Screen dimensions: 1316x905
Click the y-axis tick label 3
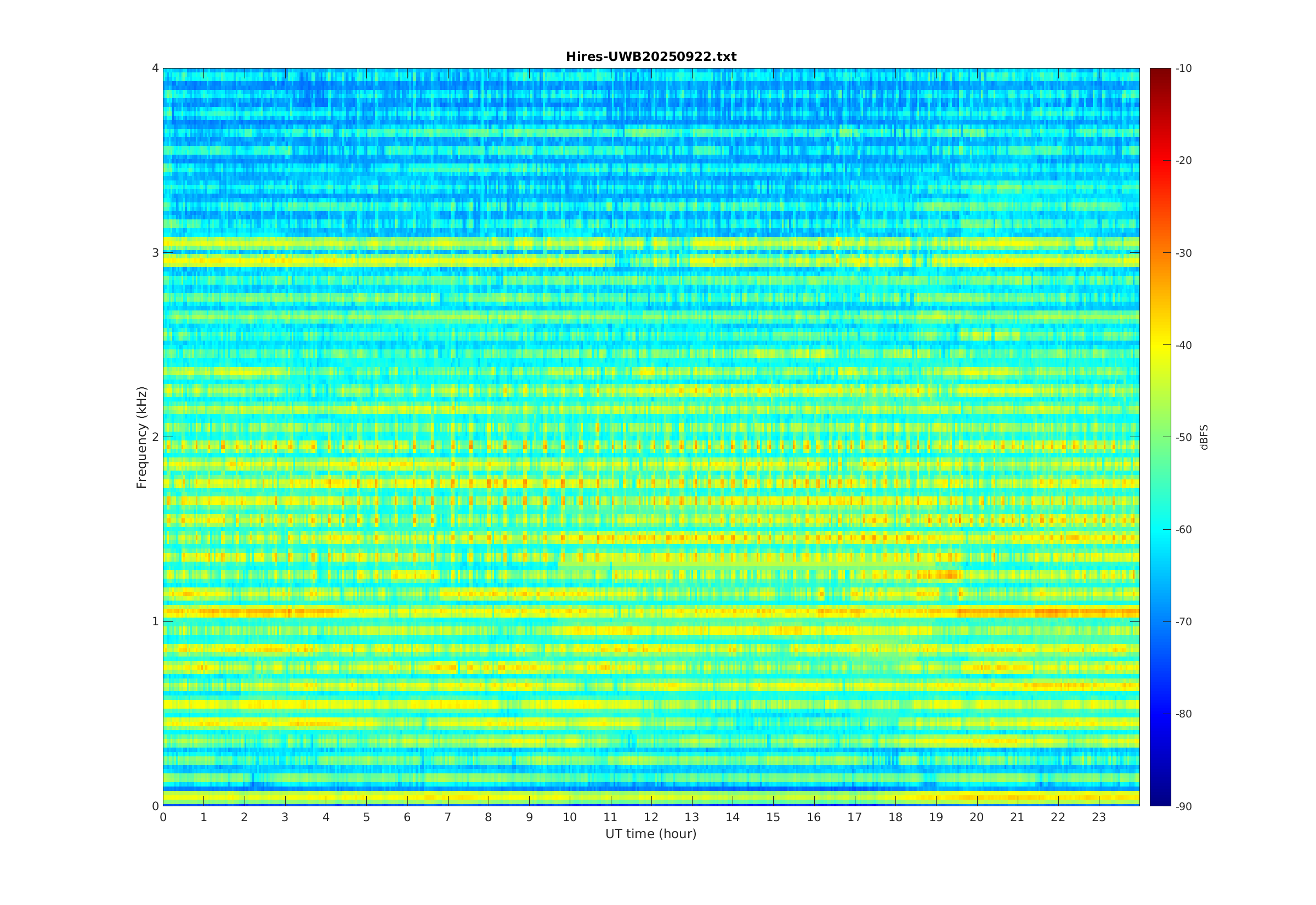pyautogui.click(x=155, y=253)
